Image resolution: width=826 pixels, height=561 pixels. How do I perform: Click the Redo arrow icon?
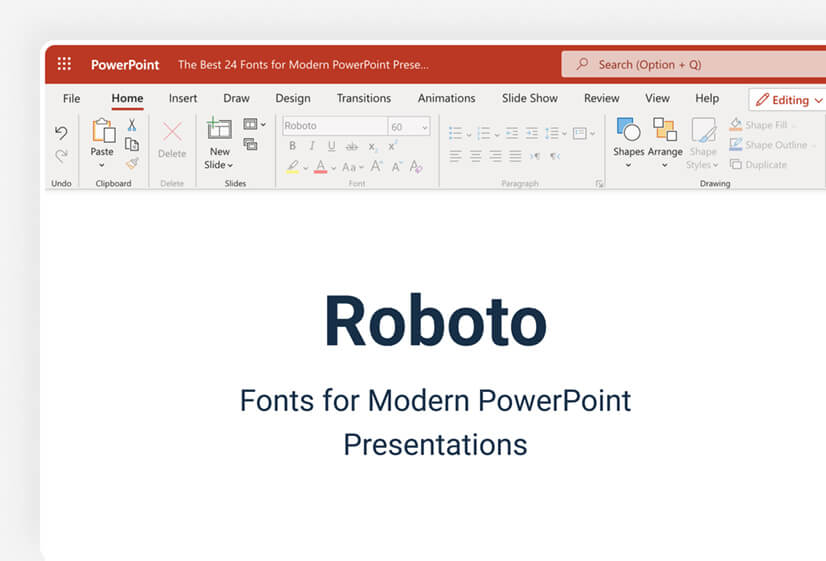tap(61, 155)
